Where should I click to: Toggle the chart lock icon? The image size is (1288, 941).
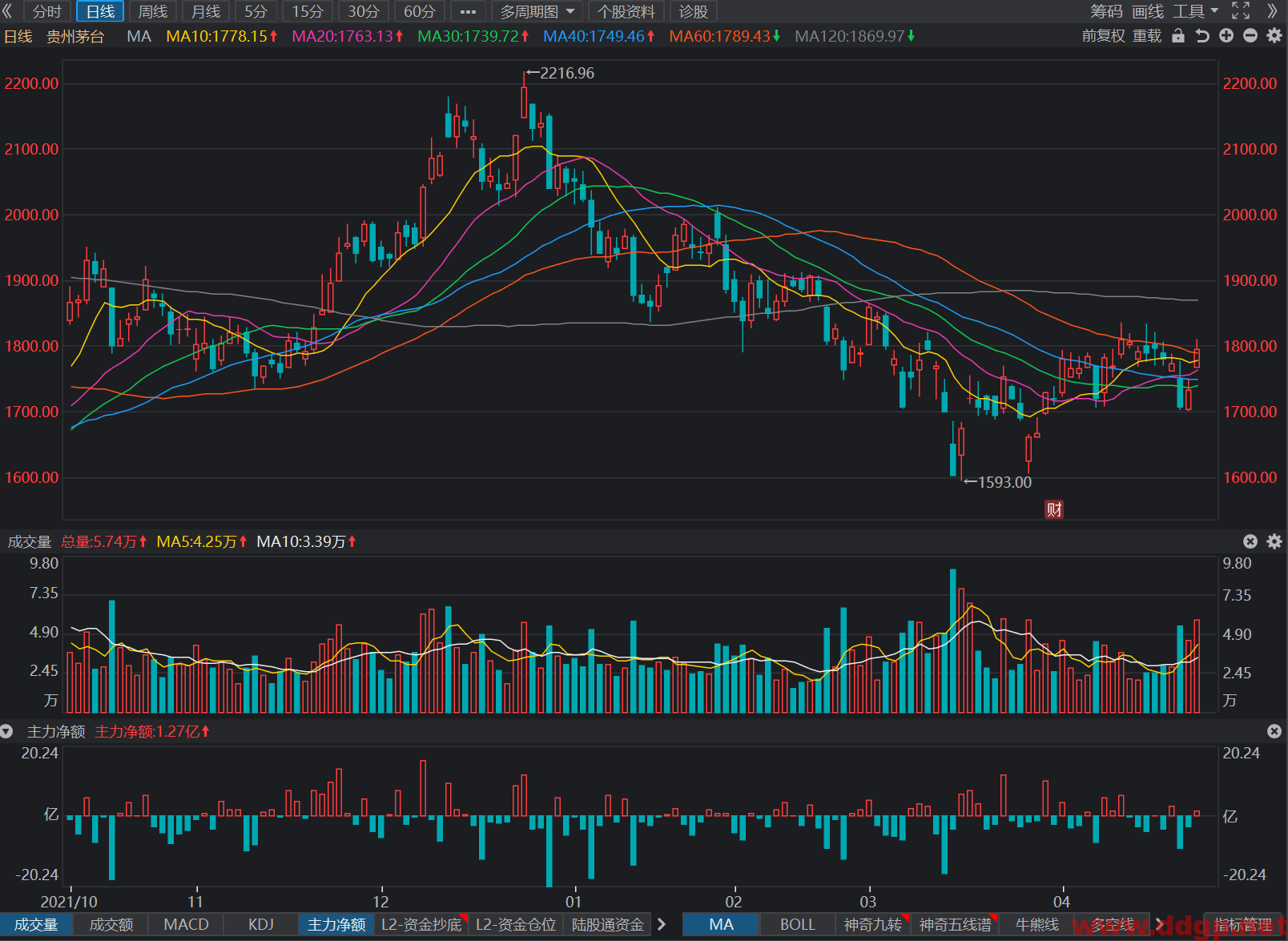tap(1178, 36)
